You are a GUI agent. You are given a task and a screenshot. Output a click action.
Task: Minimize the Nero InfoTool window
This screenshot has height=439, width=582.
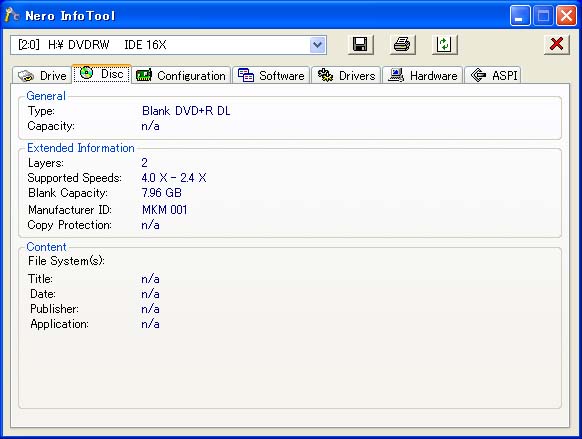tap(520, 16)
